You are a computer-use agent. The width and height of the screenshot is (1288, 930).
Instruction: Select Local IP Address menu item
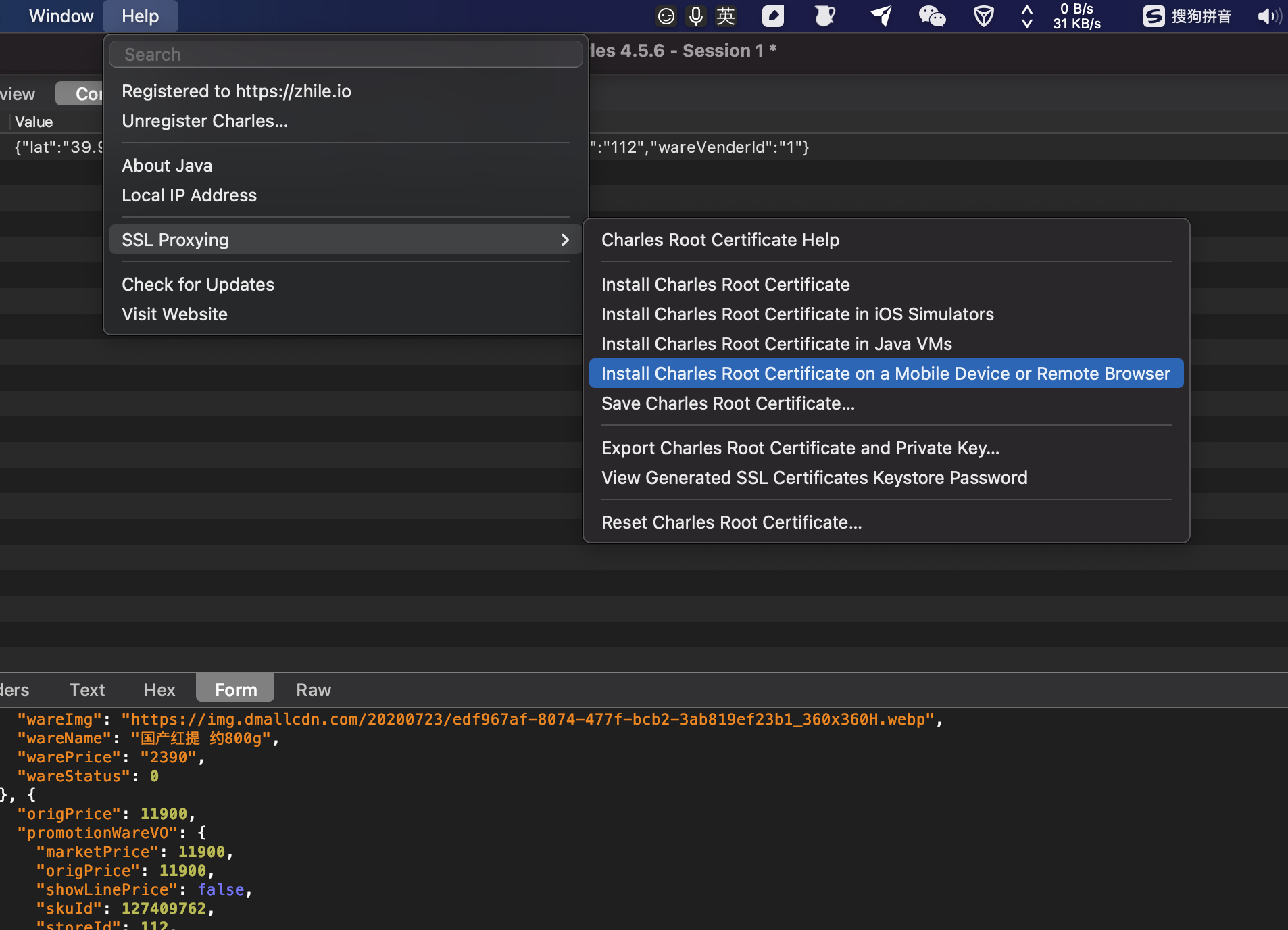pos(189,195)
